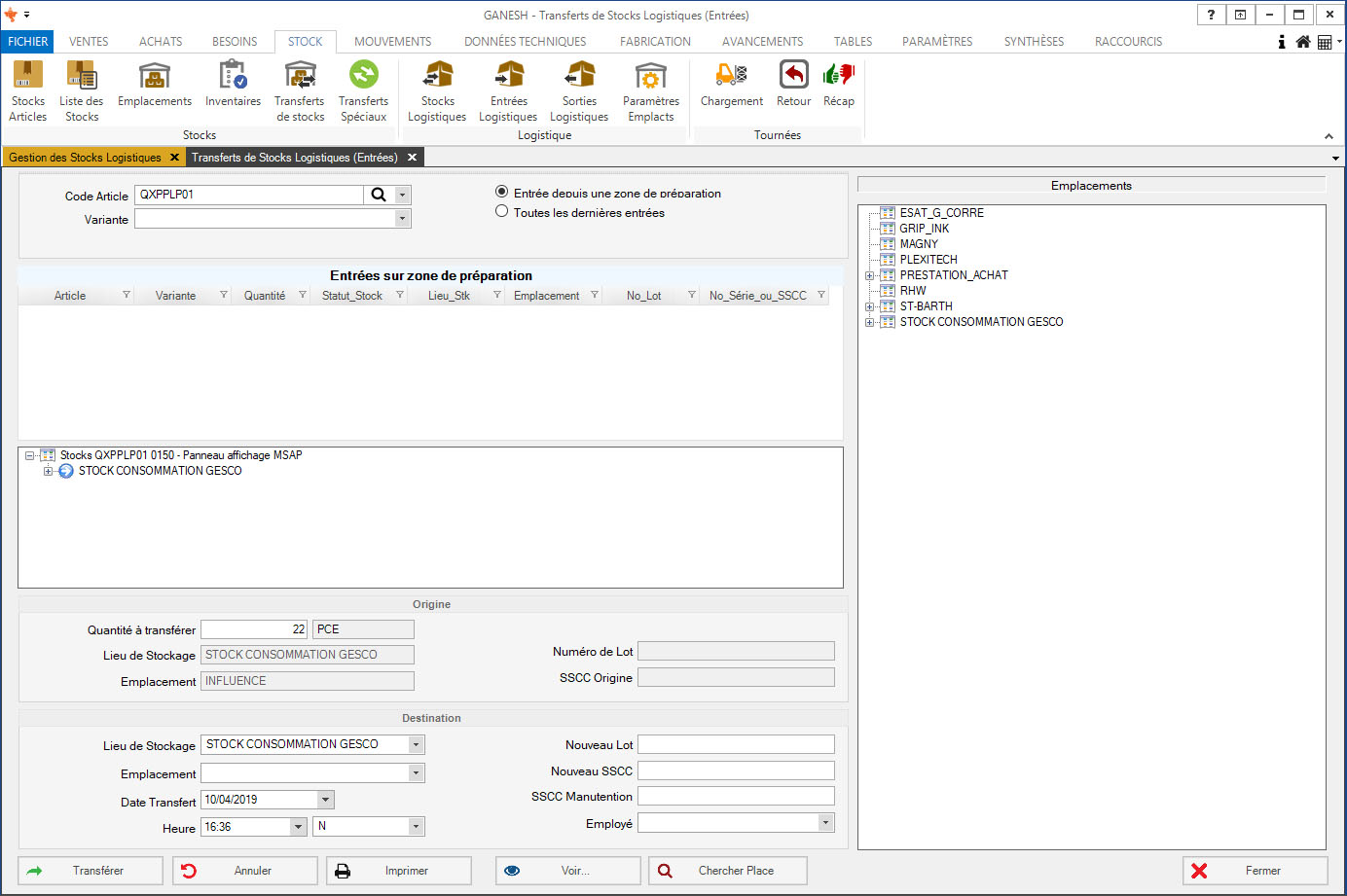Click the Chercher Place button

[x=727, y=871]
